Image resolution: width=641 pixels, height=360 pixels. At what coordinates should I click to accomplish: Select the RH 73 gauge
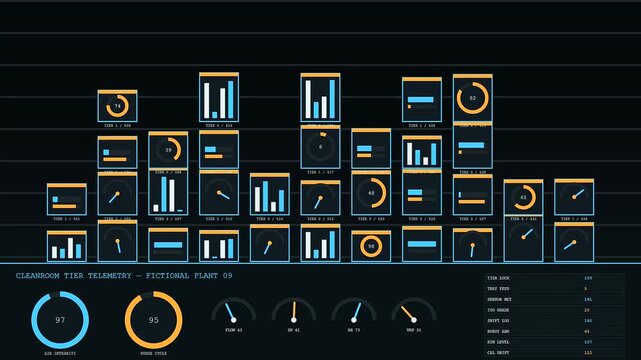pos(354,315)
